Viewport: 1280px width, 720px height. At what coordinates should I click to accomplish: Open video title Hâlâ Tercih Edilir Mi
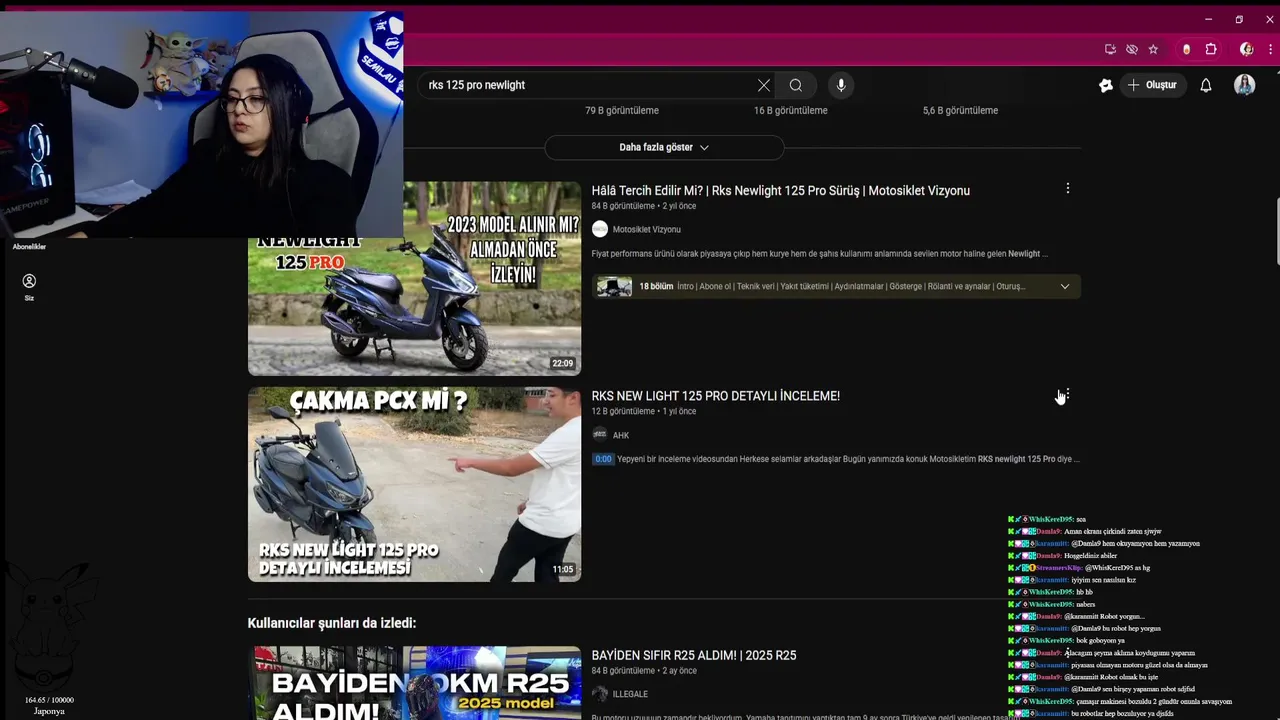coord(780,191)
